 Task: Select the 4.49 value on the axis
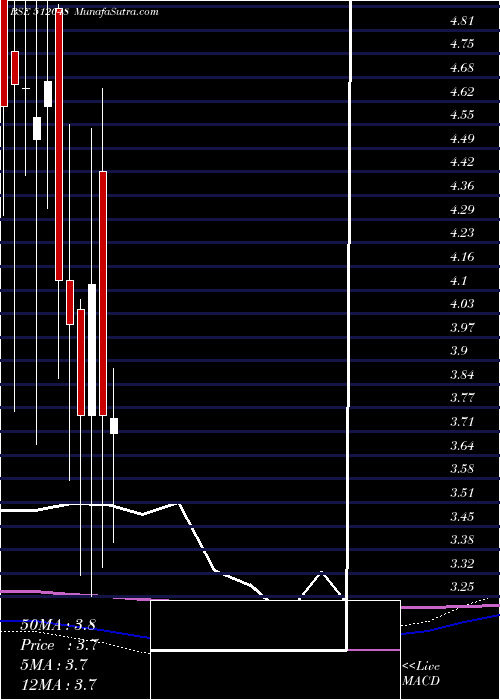click(x=462, y=139)
